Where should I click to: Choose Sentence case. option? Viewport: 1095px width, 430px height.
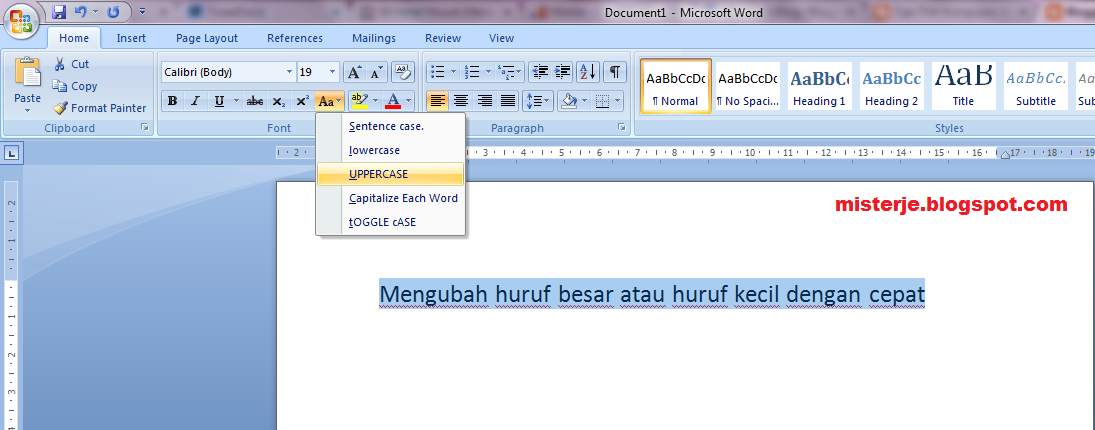click(x=390, y=126)
